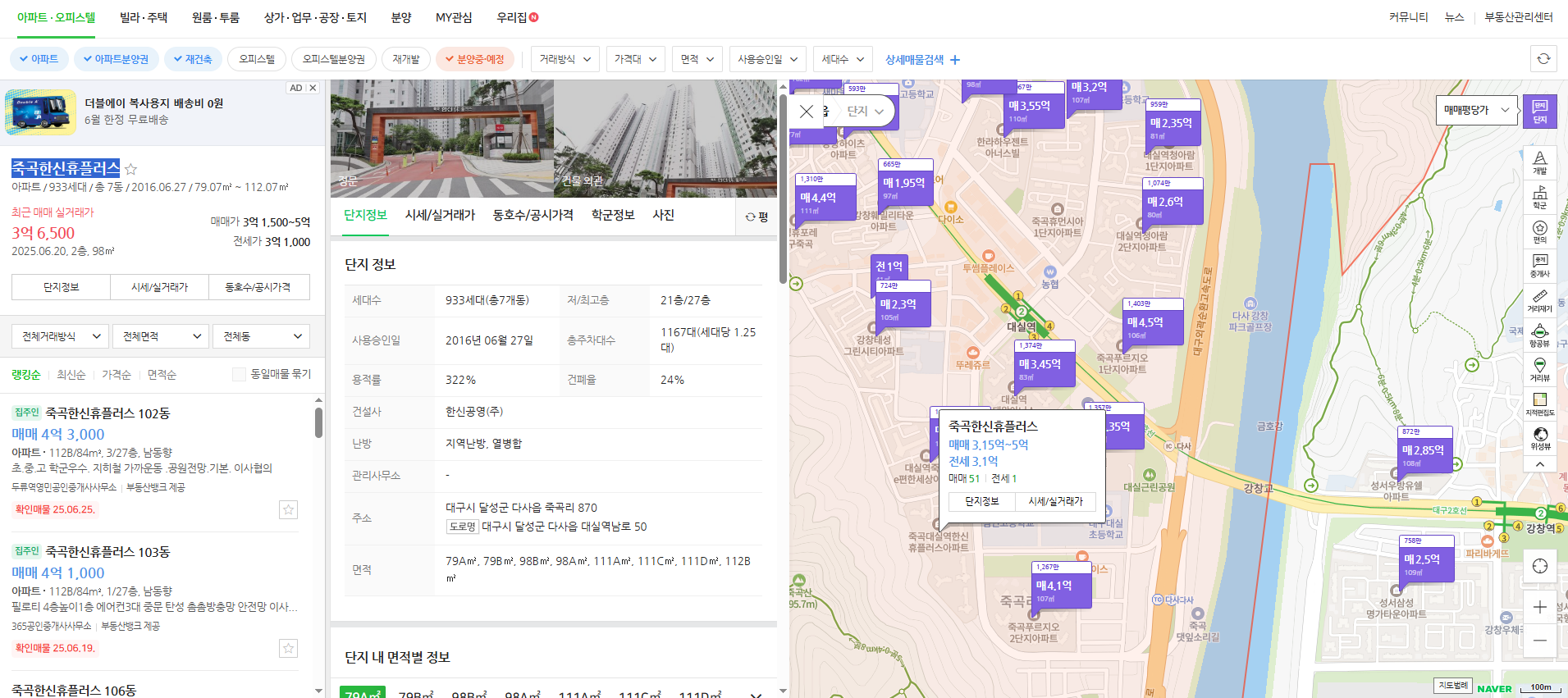This screenshot has height=698, width=1568.
Task: Open 거리뷰 street view
Action: [x=1539, y=370]
